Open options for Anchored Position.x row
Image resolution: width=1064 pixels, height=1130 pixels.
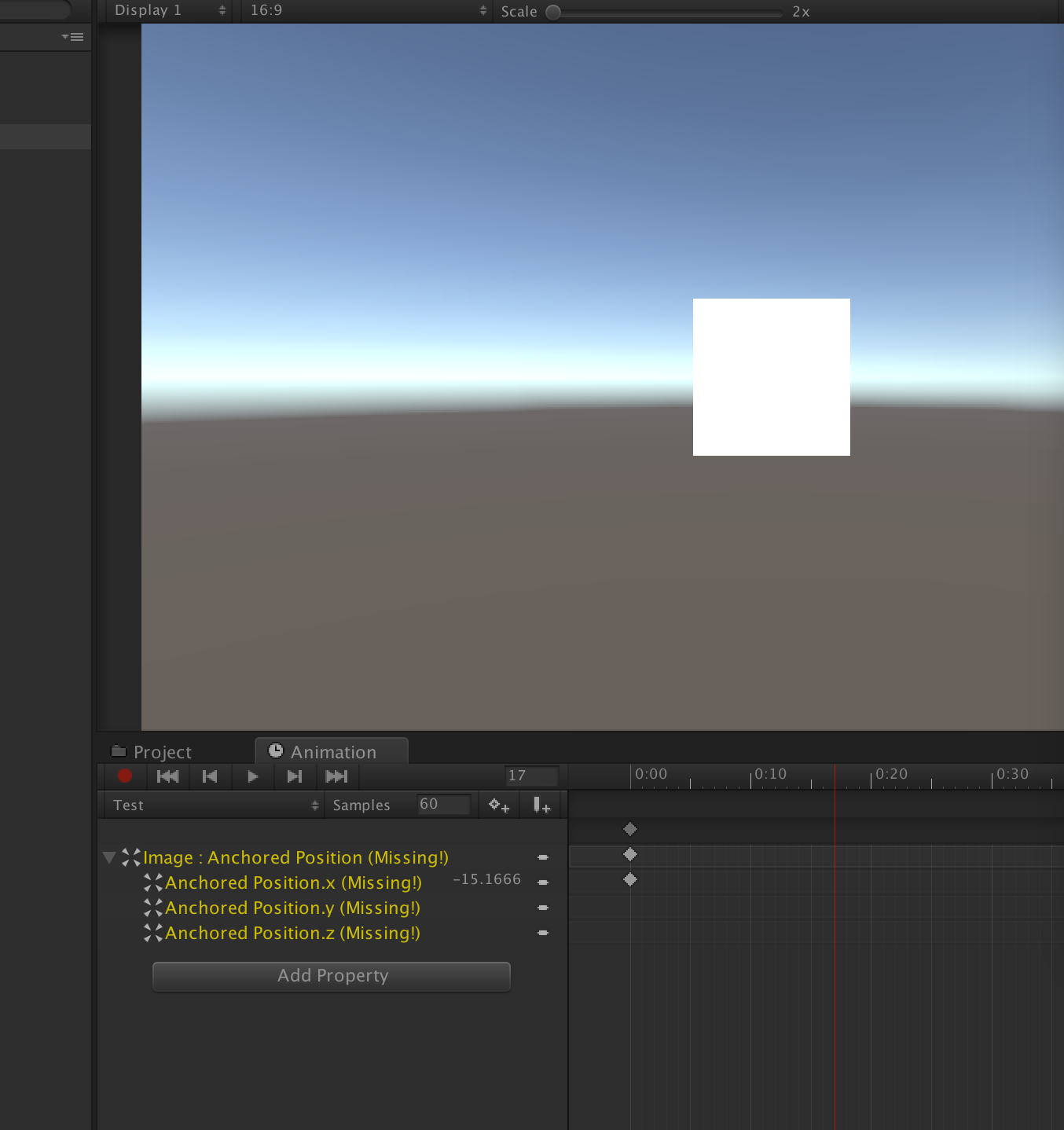(x=543, y=882)
